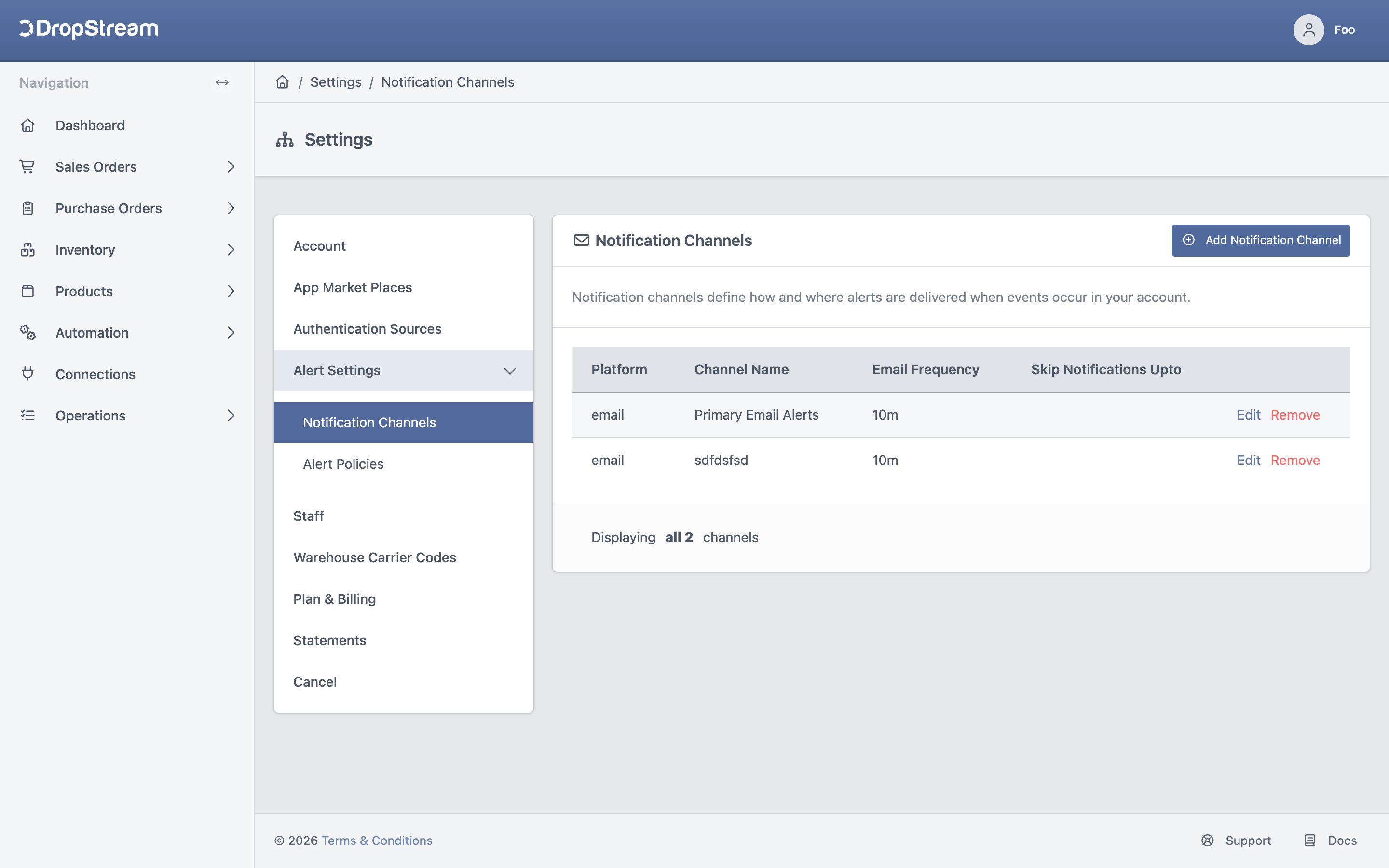Open Account settings
Screen dimensions: 1389x868
(319, 246)
